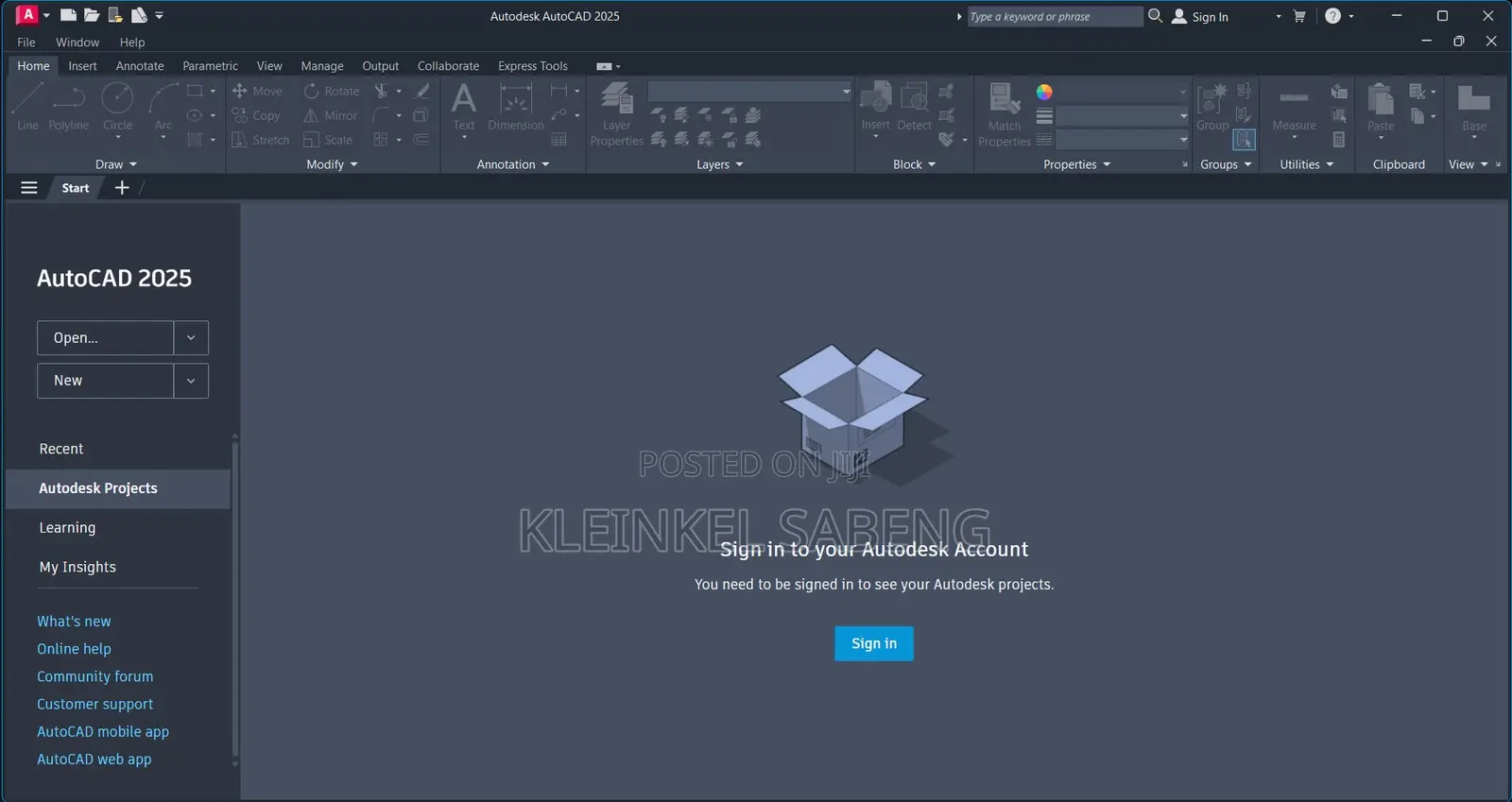Select the Line tool
The image size is (1512, 802).
coord(27,105)
